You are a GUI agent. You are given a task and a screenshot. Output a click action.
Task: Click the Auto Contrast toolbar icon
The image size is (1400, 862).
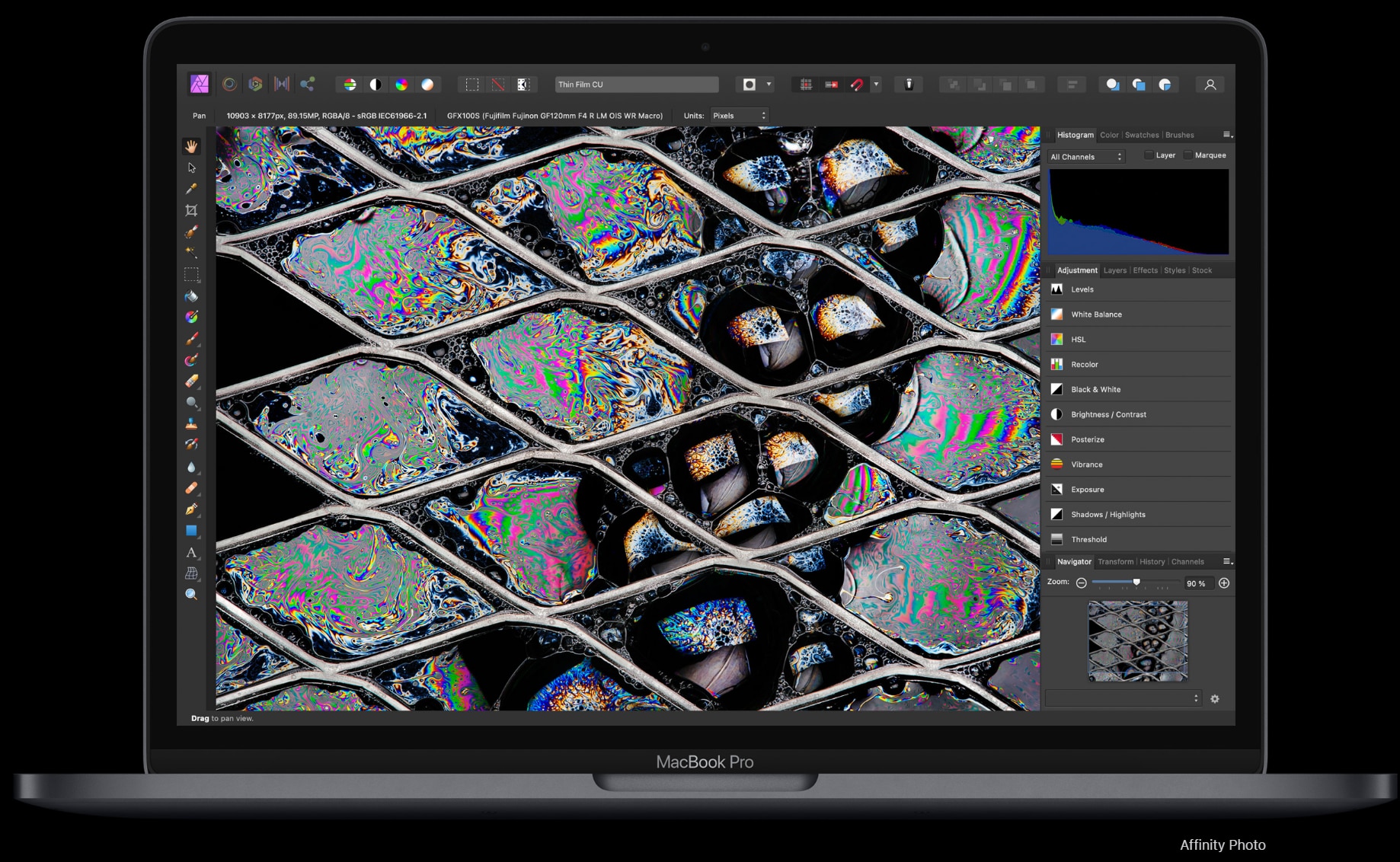(x=376, y=85)
